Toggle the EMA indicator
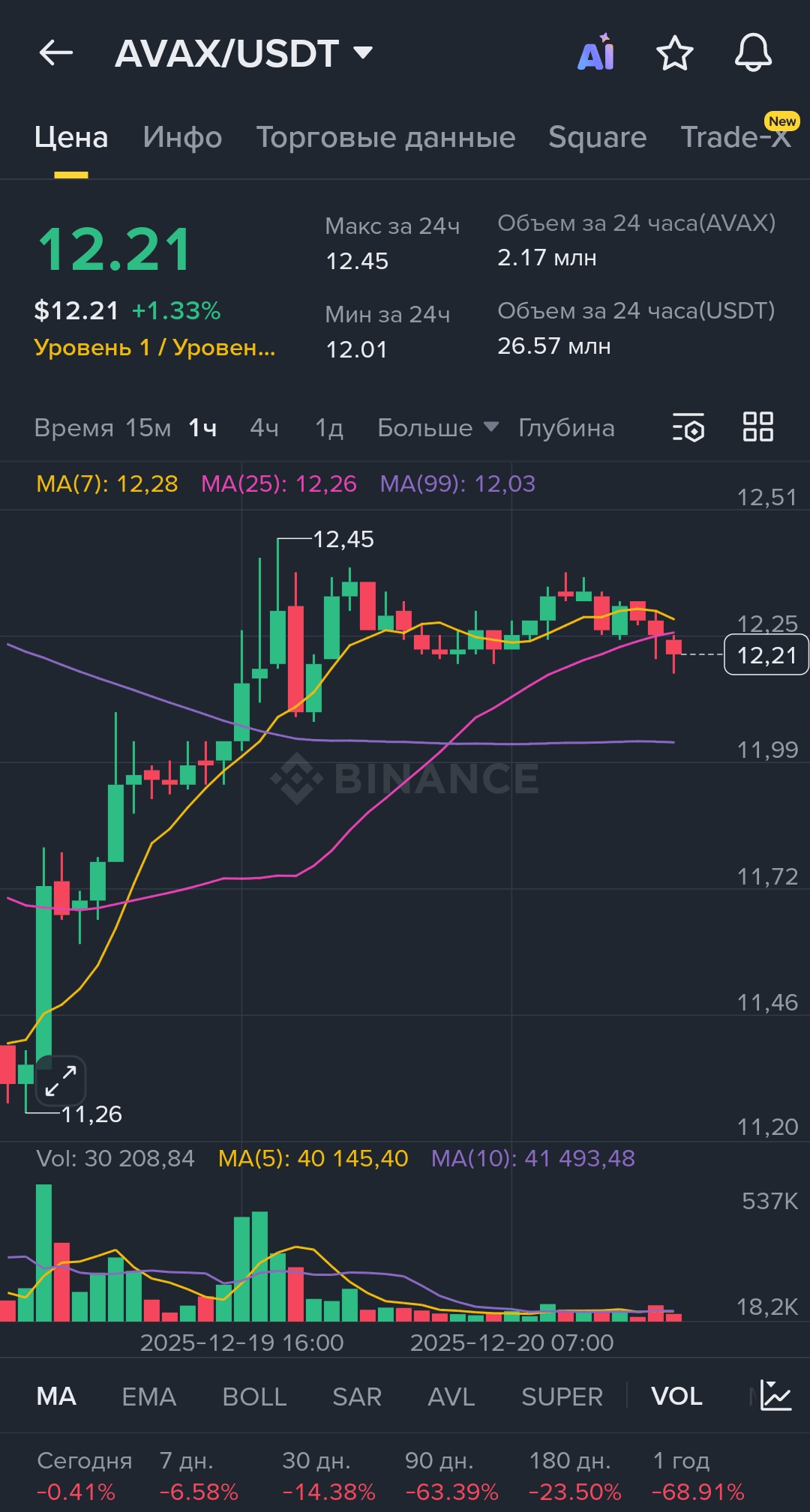Screen dimensions: 810x1512 click(x=148, y=1397)
